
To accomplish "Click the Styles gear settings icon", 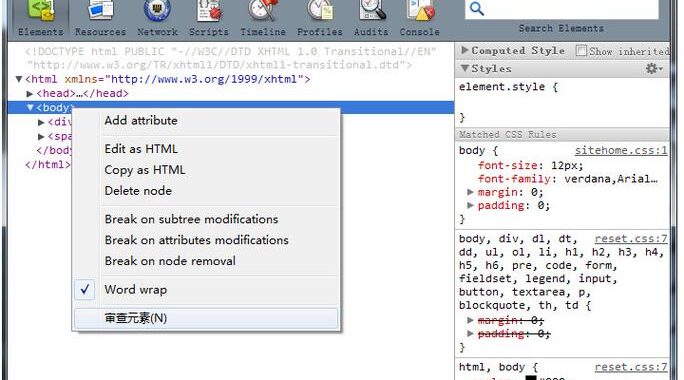I will [x=653, y=68].
